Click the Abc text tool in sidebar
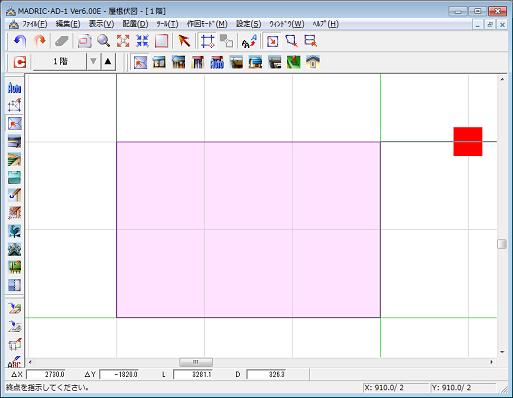513x398 pixels. pos(14,362)
